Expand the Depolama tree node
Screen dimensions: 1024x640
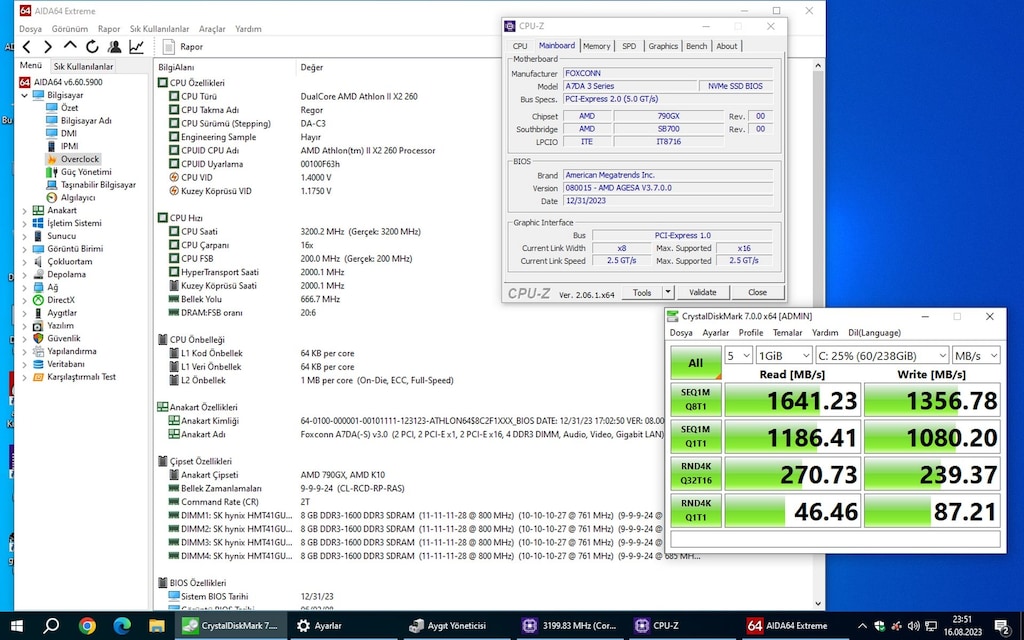coord(25,274)
